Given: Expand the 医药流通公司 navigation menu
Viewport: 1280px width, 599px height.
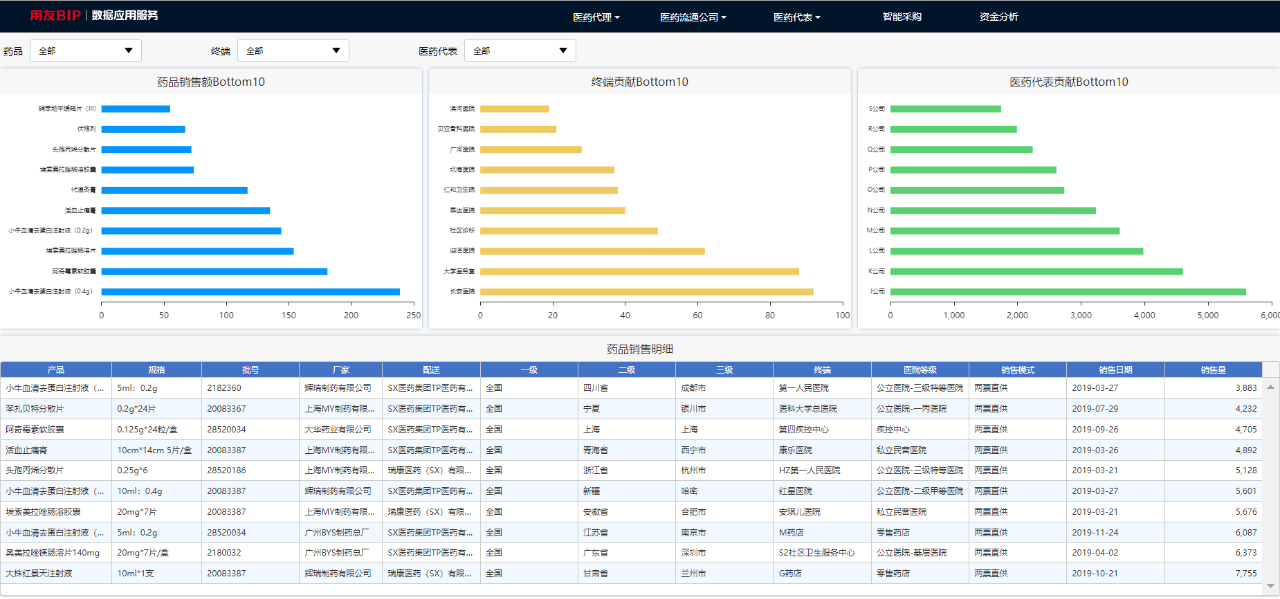Looking at the screenshot, I should pos(692,17).
